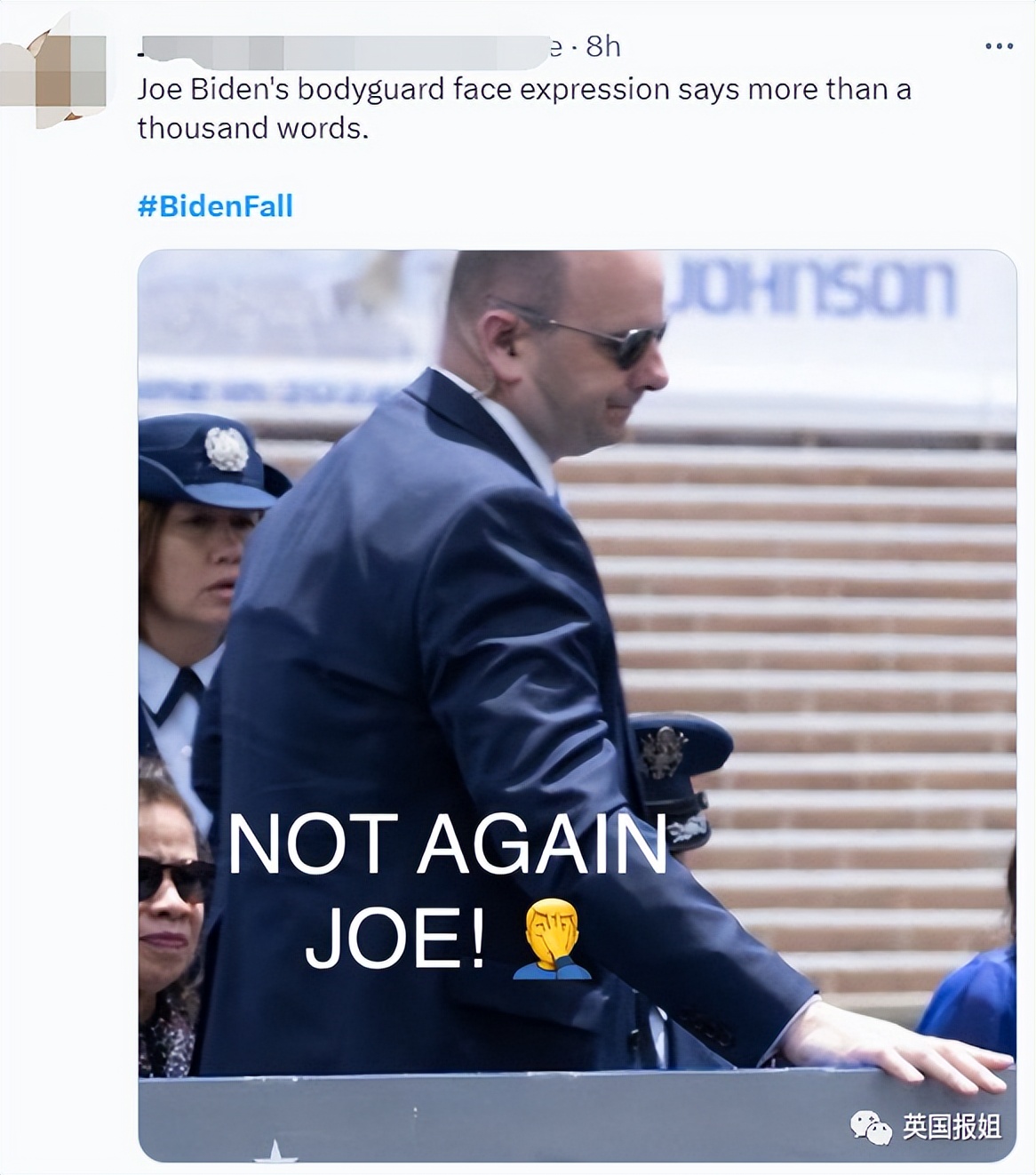1036x1175 pixels.
Task: Open the attached tweet photo
Action: click(578, 706)
